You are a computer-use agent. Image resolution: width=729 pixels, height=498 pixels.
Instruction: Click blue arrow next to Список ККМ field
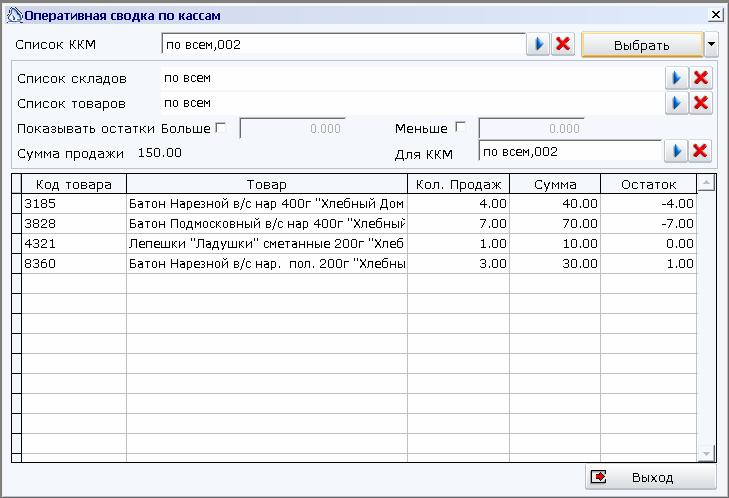coord(538,44)
